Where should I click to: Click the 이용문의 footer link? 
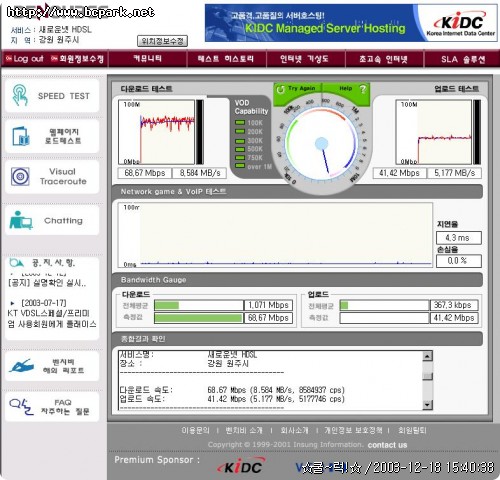[x=196, y=430]
